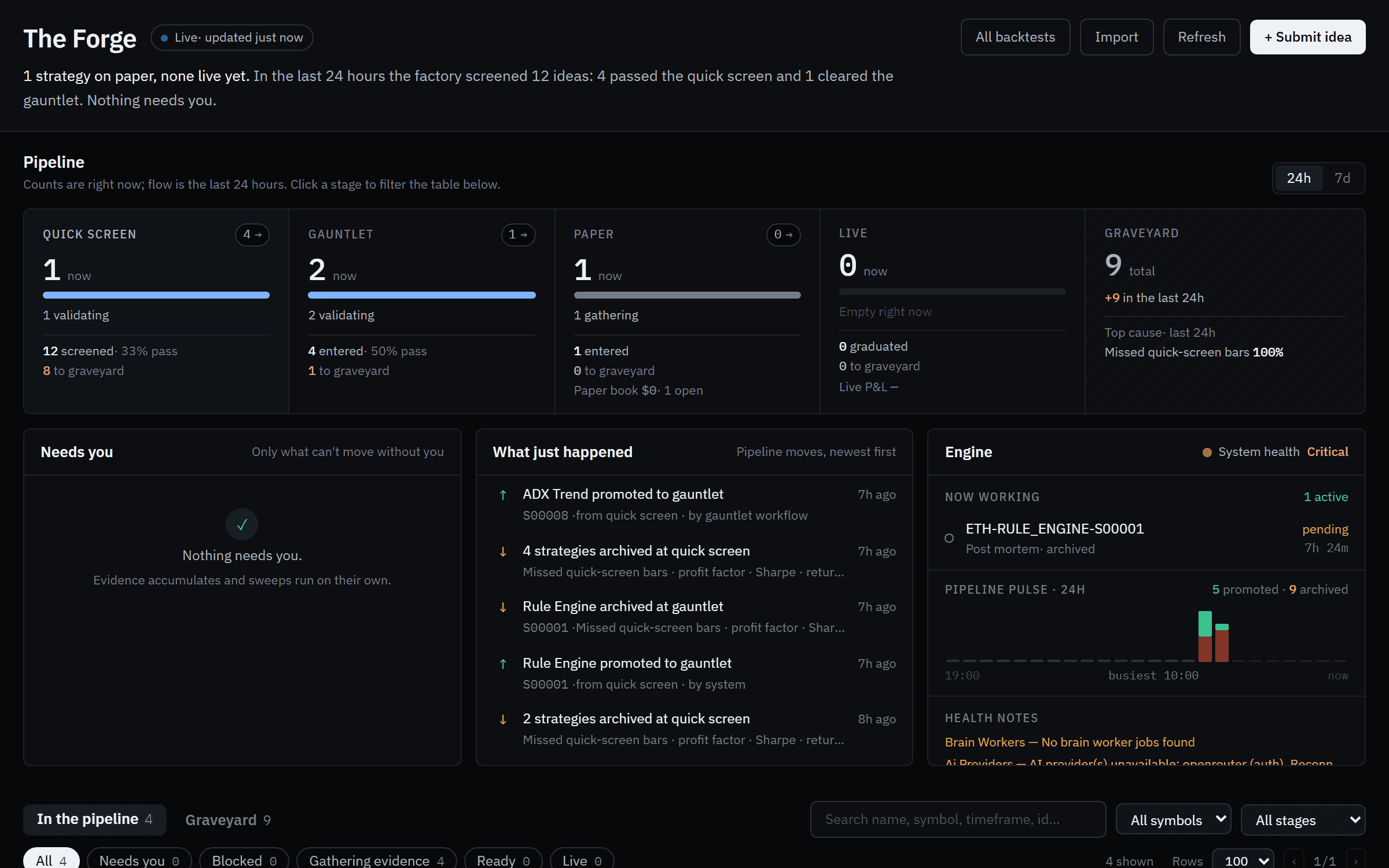The height and width of the screenshot is (868, 1389).
Task: Select the Gathering evidence filter chip
Action: 377,860
